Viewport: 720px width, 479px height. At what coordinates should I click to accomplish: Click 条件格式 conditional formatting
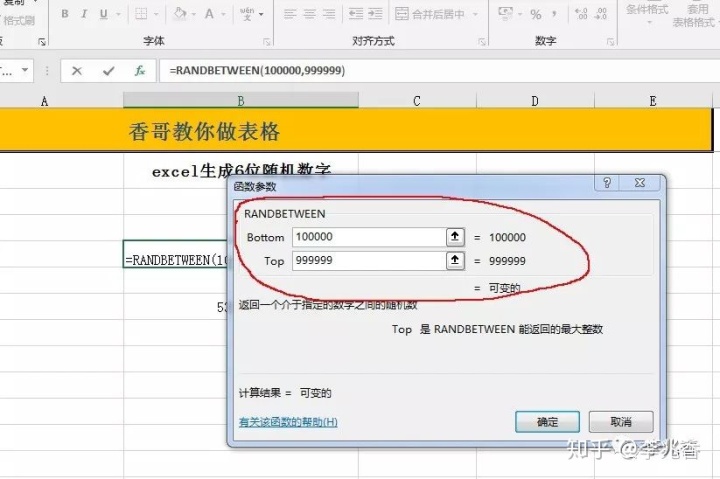[x=647, y=12]
